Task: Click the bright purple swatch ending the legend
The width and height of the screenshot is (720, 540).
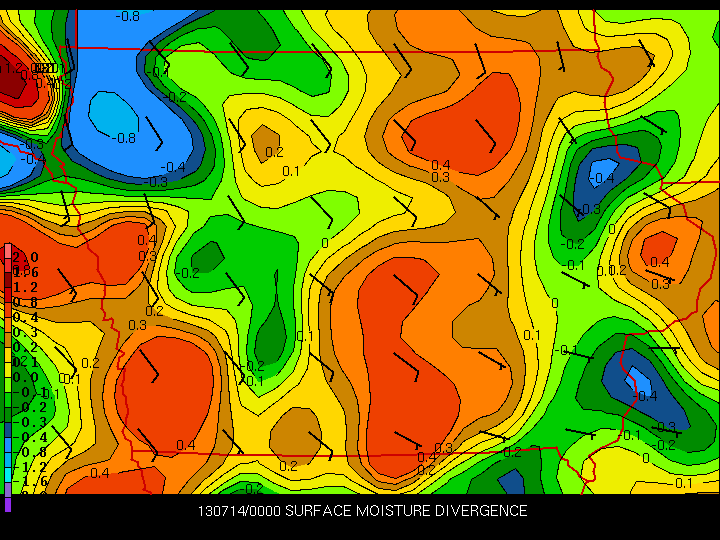Action: tap(8, 505)
